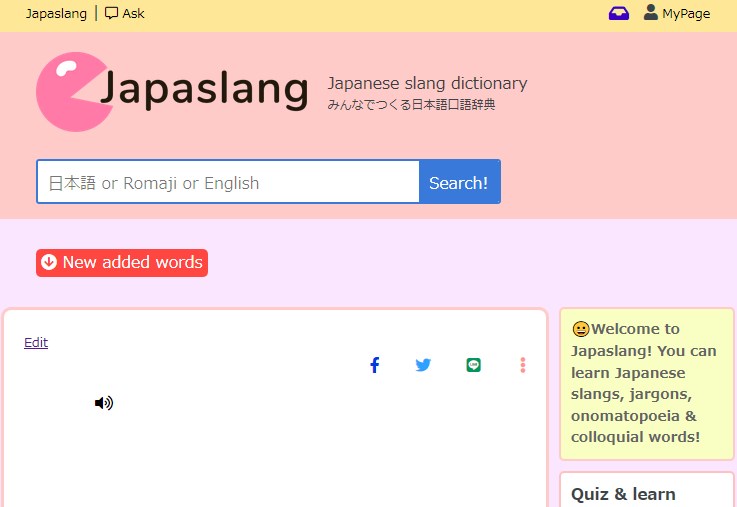Screen dimensions: 737x507
Task: Click the Welcome to Japaslang notice box
Action: (x=646, y=383)
